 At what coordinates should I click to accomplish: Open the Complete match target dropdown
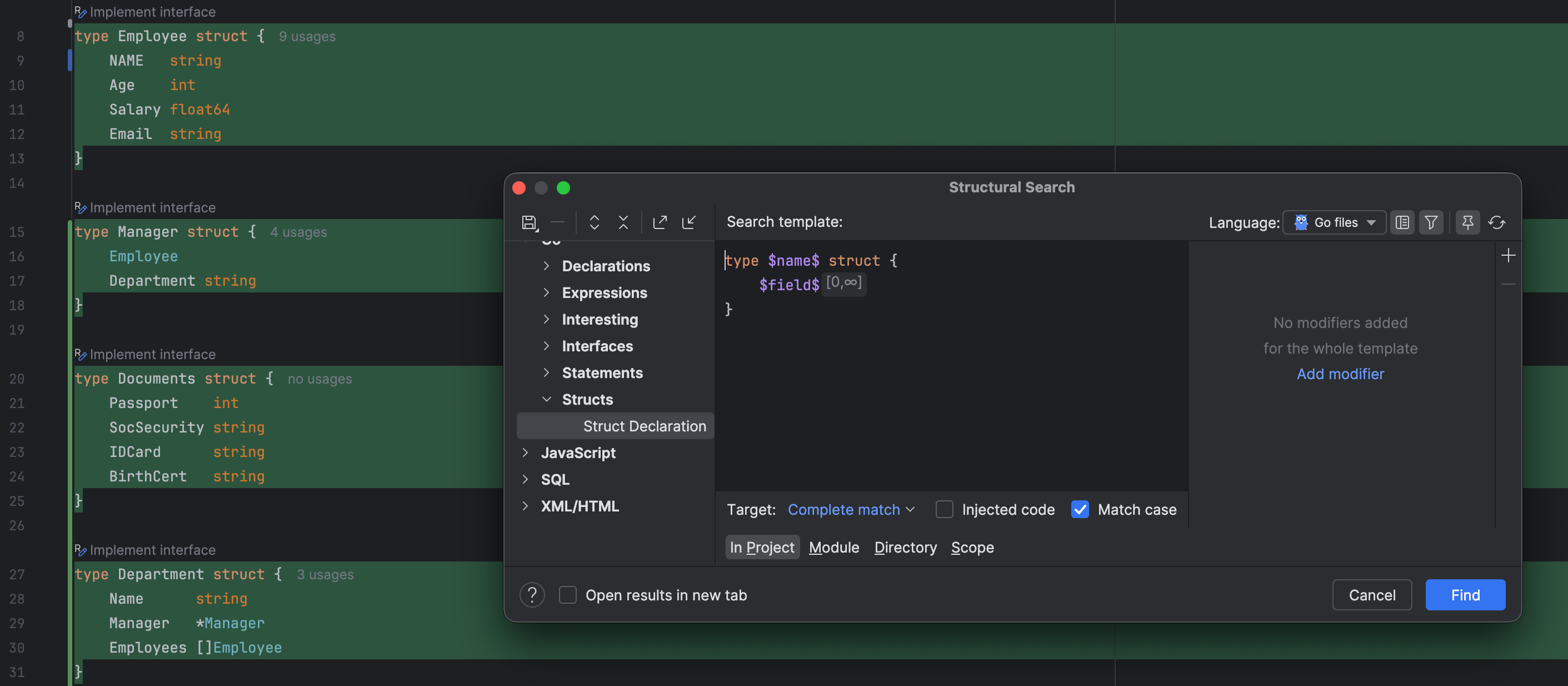(x=851, y=509)
